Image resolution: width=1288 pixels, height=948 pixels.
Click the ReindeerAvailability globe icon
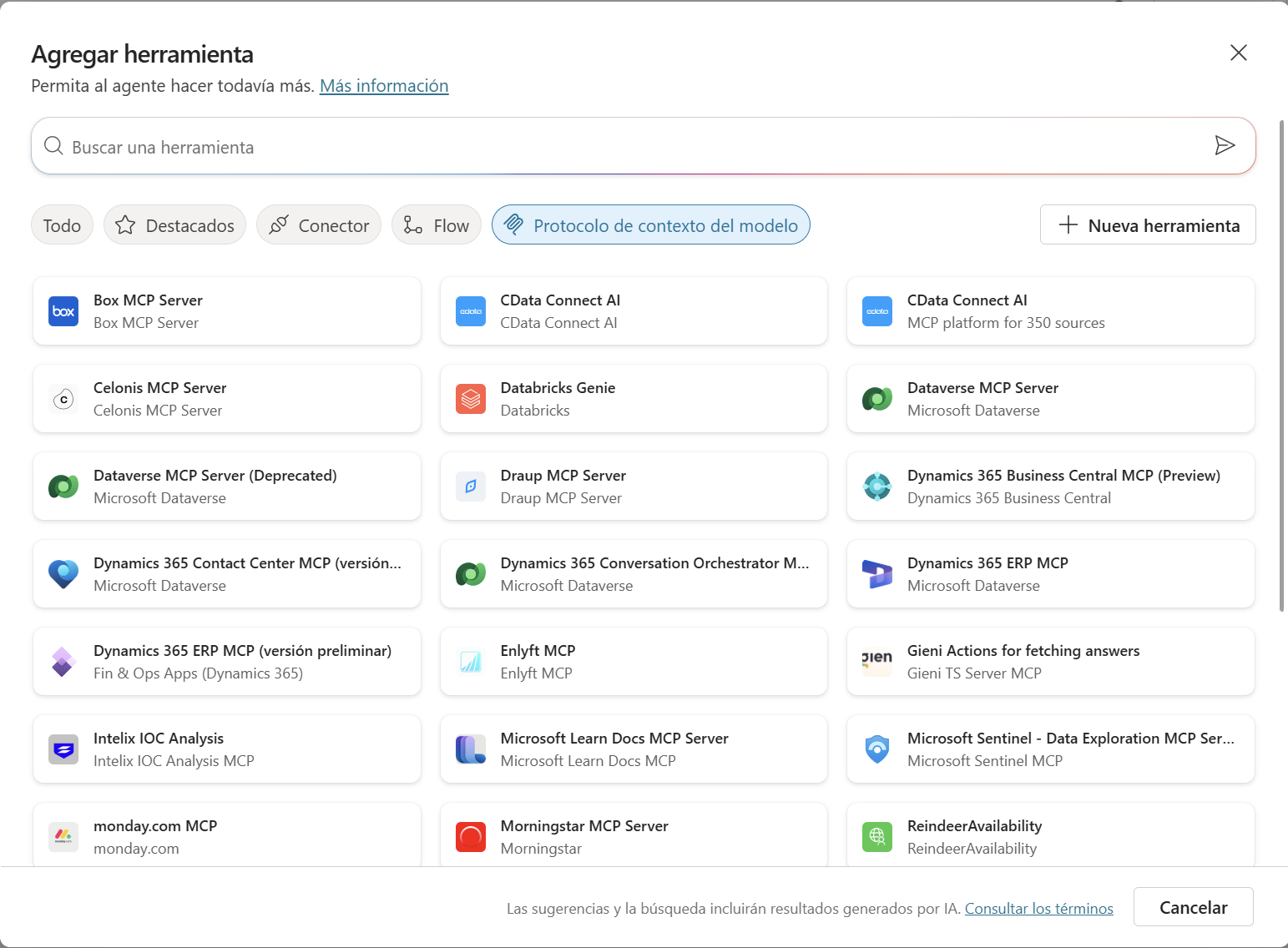876,836
